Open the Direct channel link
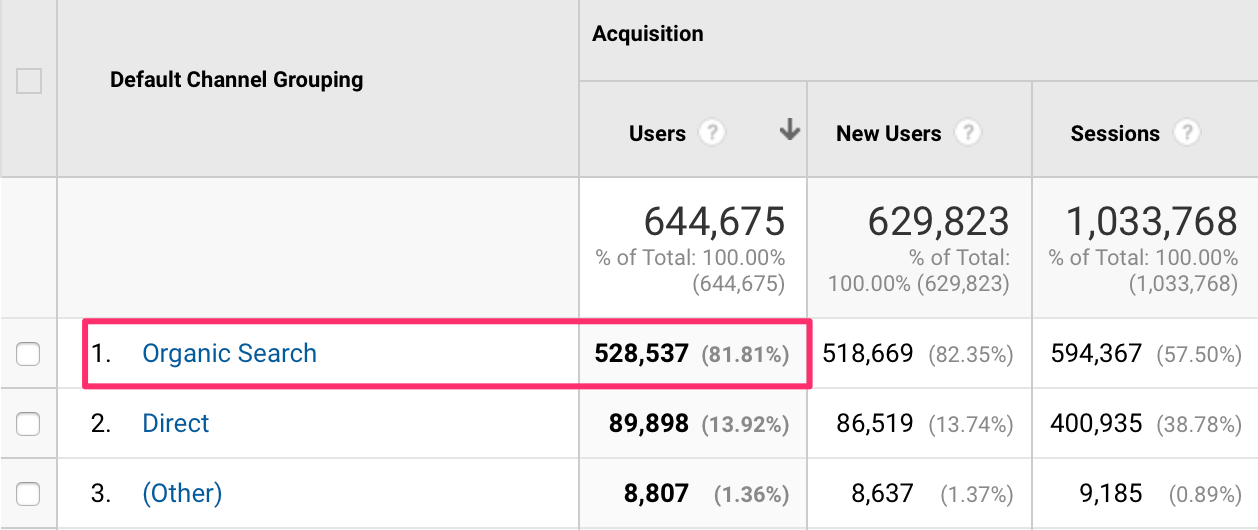 (x=176, y=423)
